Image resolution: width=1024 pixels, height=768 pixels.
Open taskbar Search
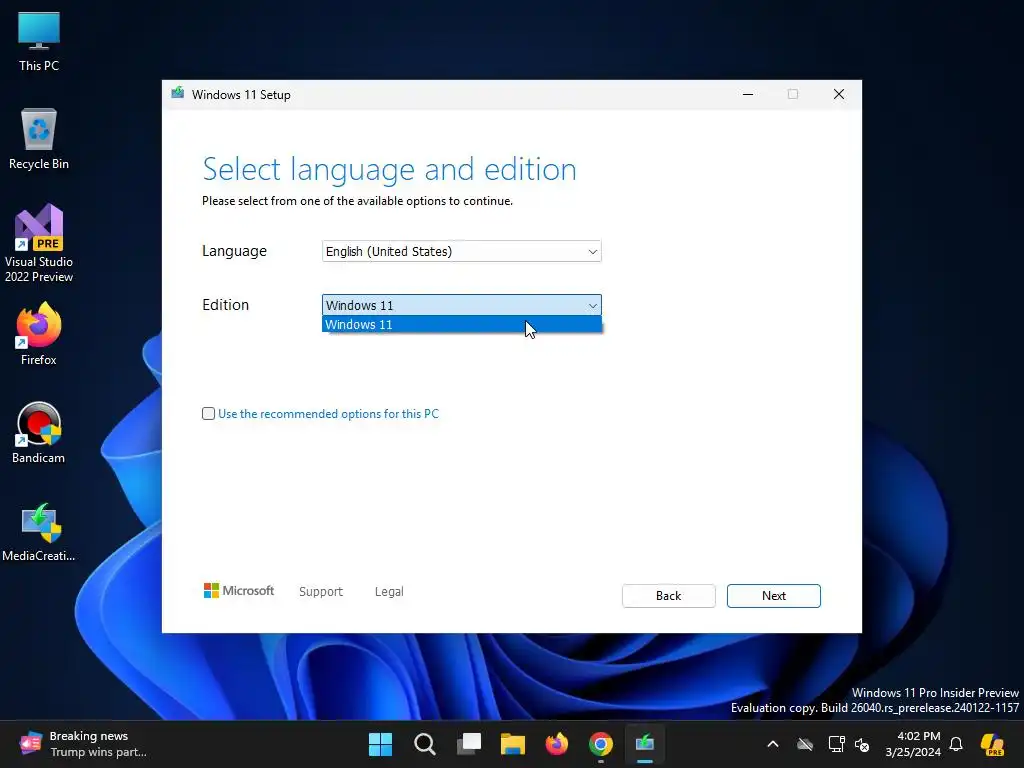click(424, 744)
